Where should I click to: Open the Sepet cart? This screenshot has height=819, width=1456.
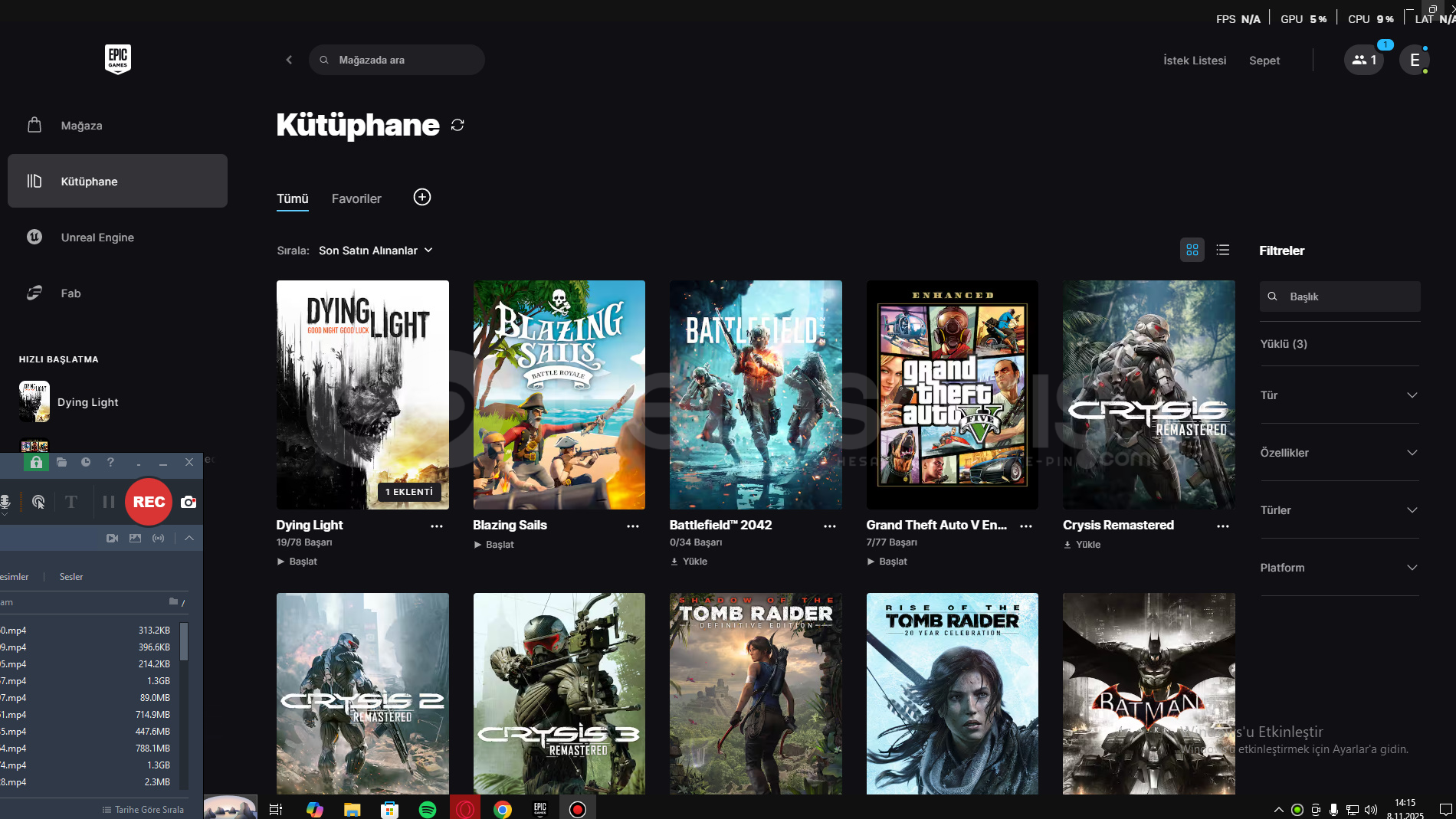point(1264,61)
